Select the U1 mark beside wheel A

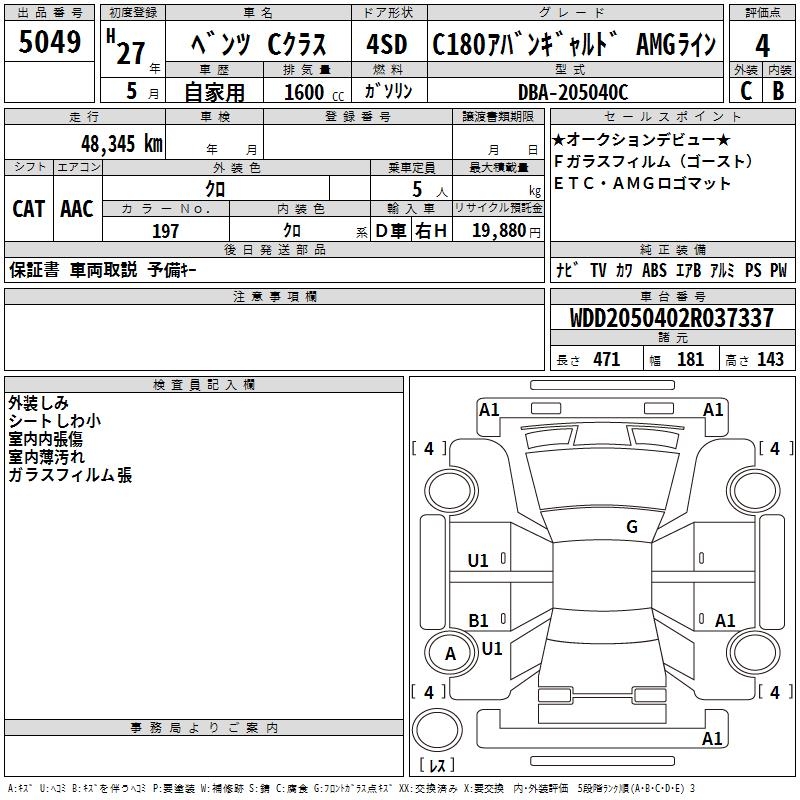click(x=492, y=649)
